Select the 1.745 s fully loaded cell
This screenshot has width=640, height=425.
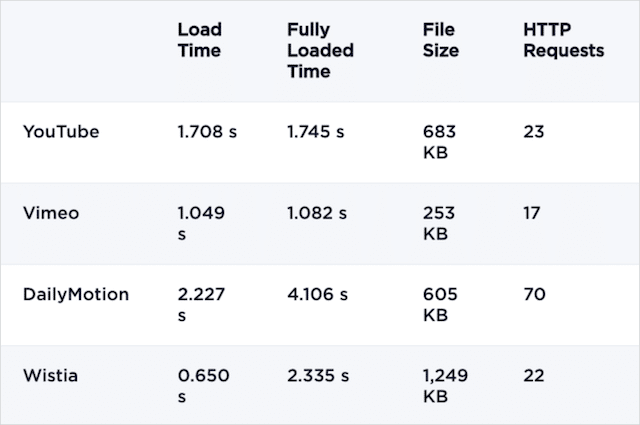[x=317, y=132]
